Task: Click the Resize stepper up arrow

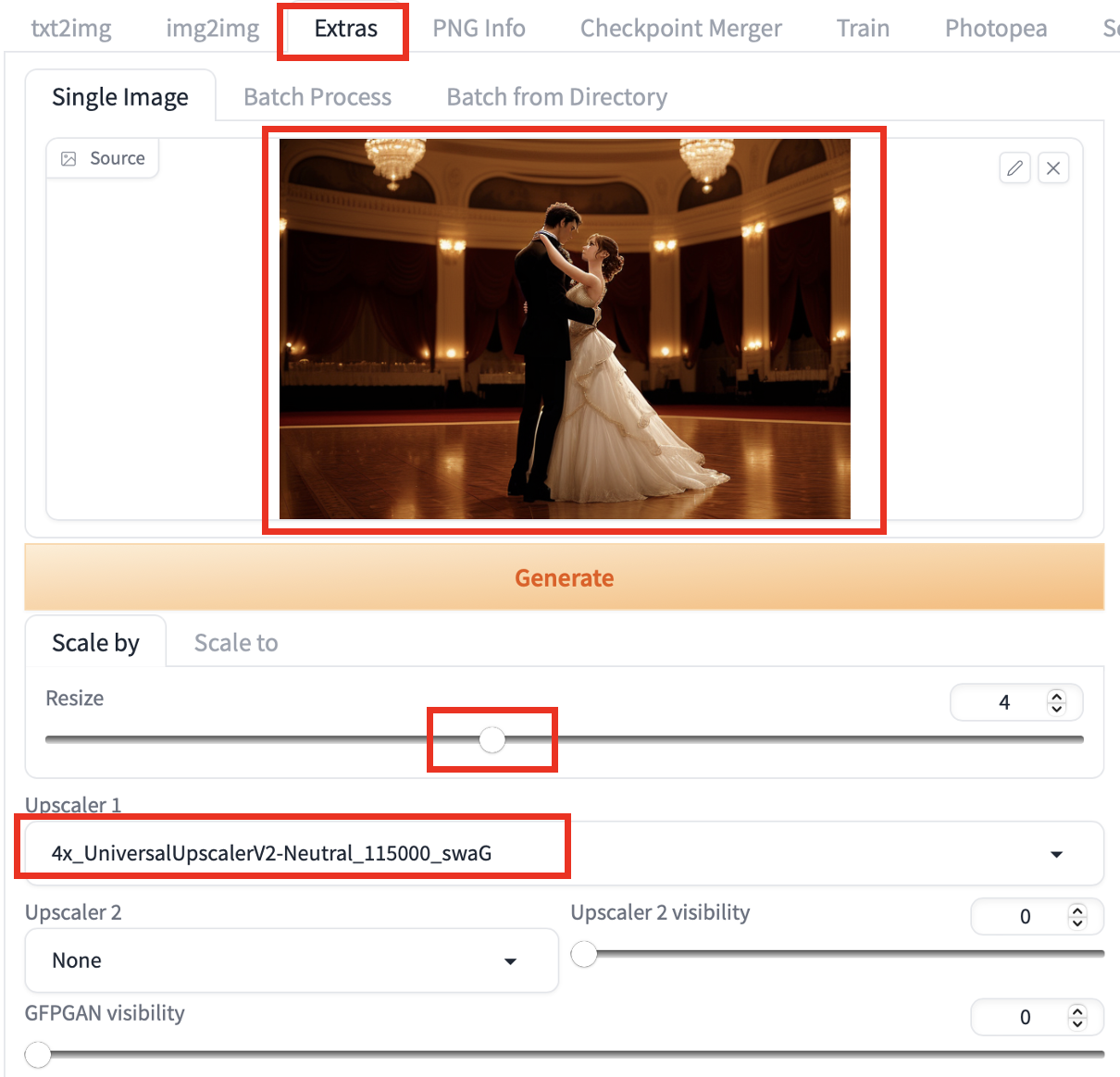Action: 1056,695
